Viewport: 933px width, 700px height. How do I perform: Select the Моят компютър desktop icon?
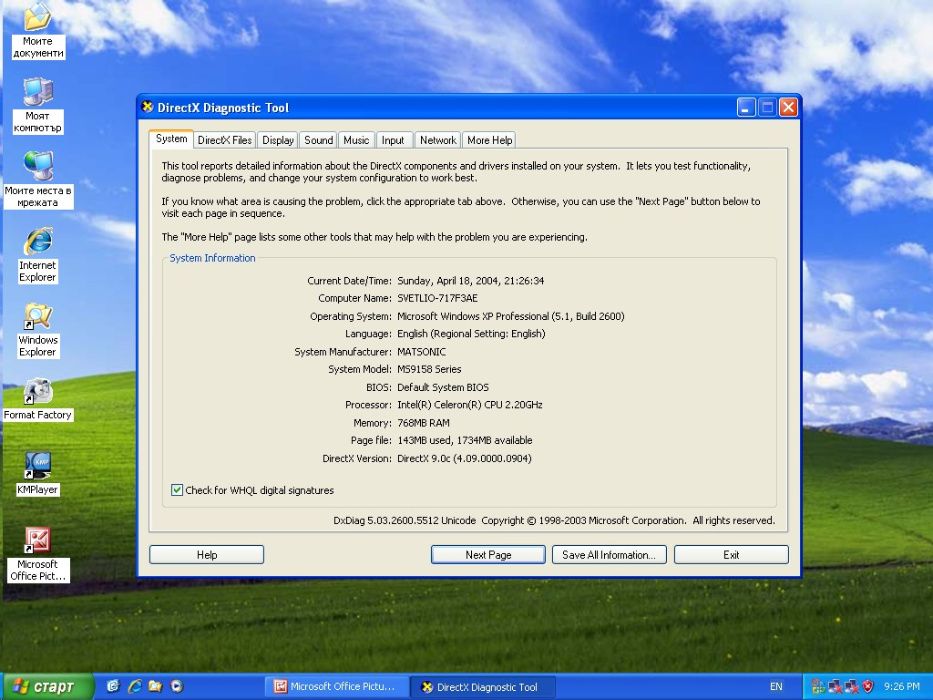pyautogui.click(x=37, y=105)
